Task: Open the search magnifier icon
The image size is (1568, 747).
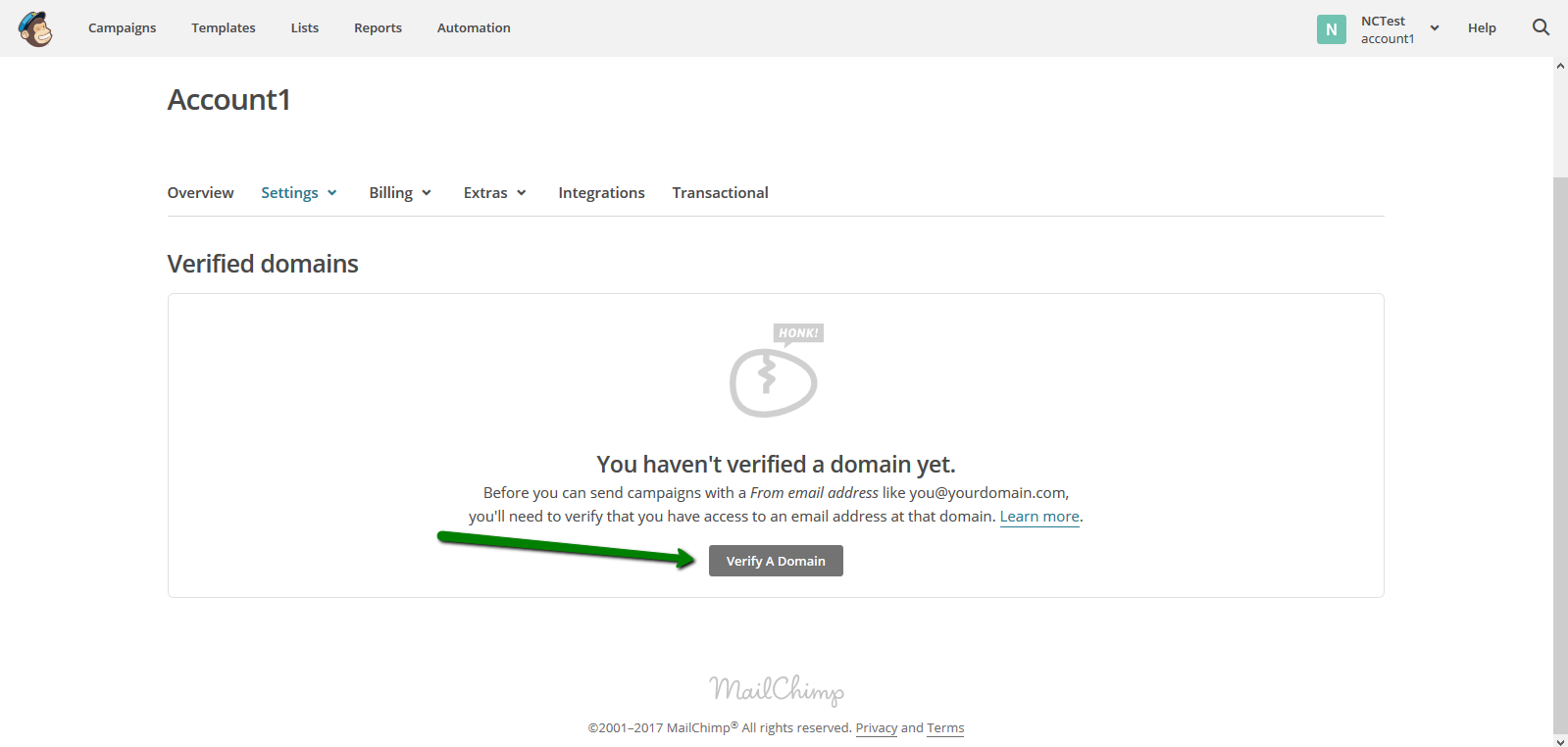Action: [x=1541, y=27]
